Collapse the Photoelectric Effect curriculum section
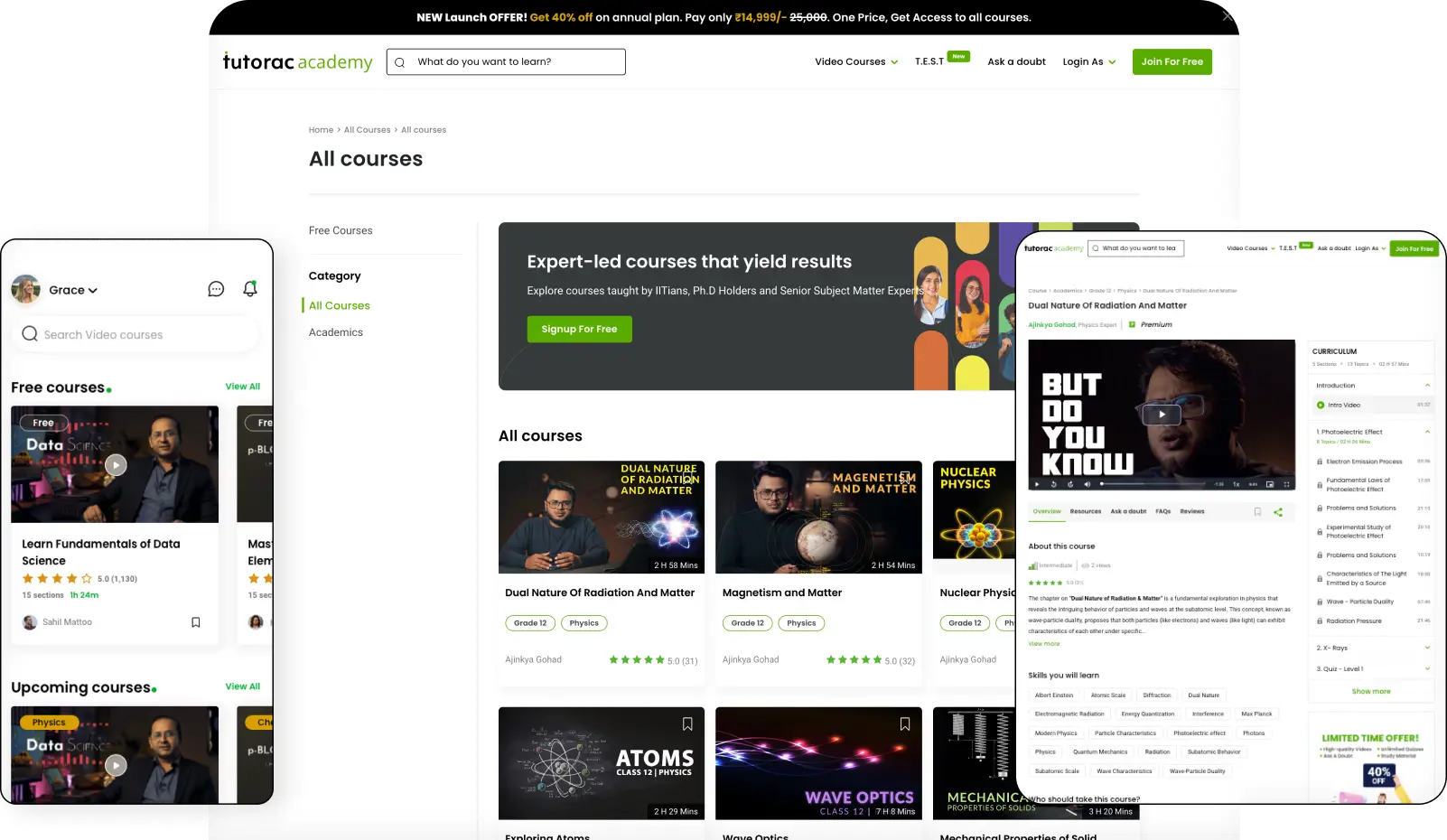This screenshot has width=1447, height=840. coord(1427,432)
